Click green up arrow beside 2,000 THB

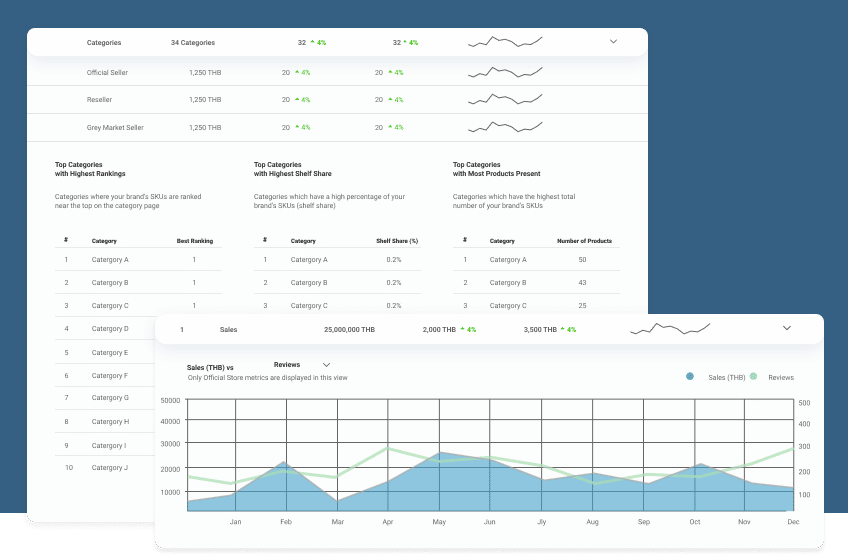coord(461,329)
